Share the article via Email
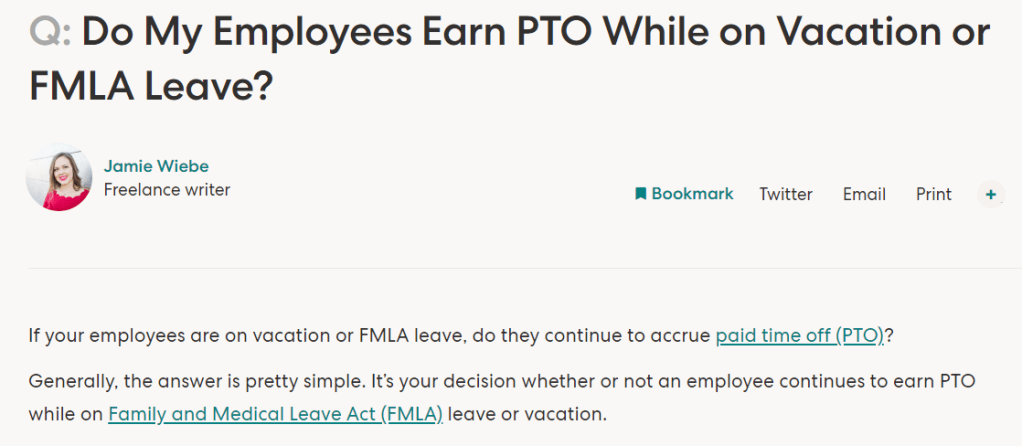 click(864, 194)
